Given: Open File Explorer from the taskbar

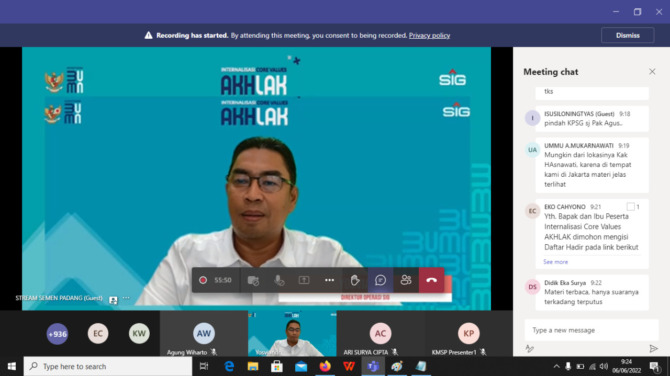Looking at the screenshot, I should 253,367.
